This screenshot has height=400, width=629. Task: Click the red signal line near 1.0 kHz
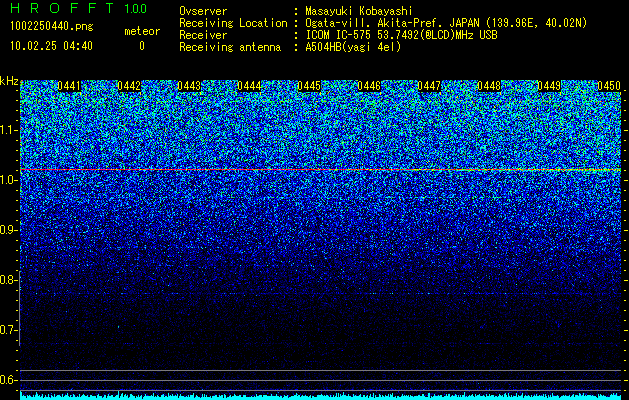click(x=320, y=170)
